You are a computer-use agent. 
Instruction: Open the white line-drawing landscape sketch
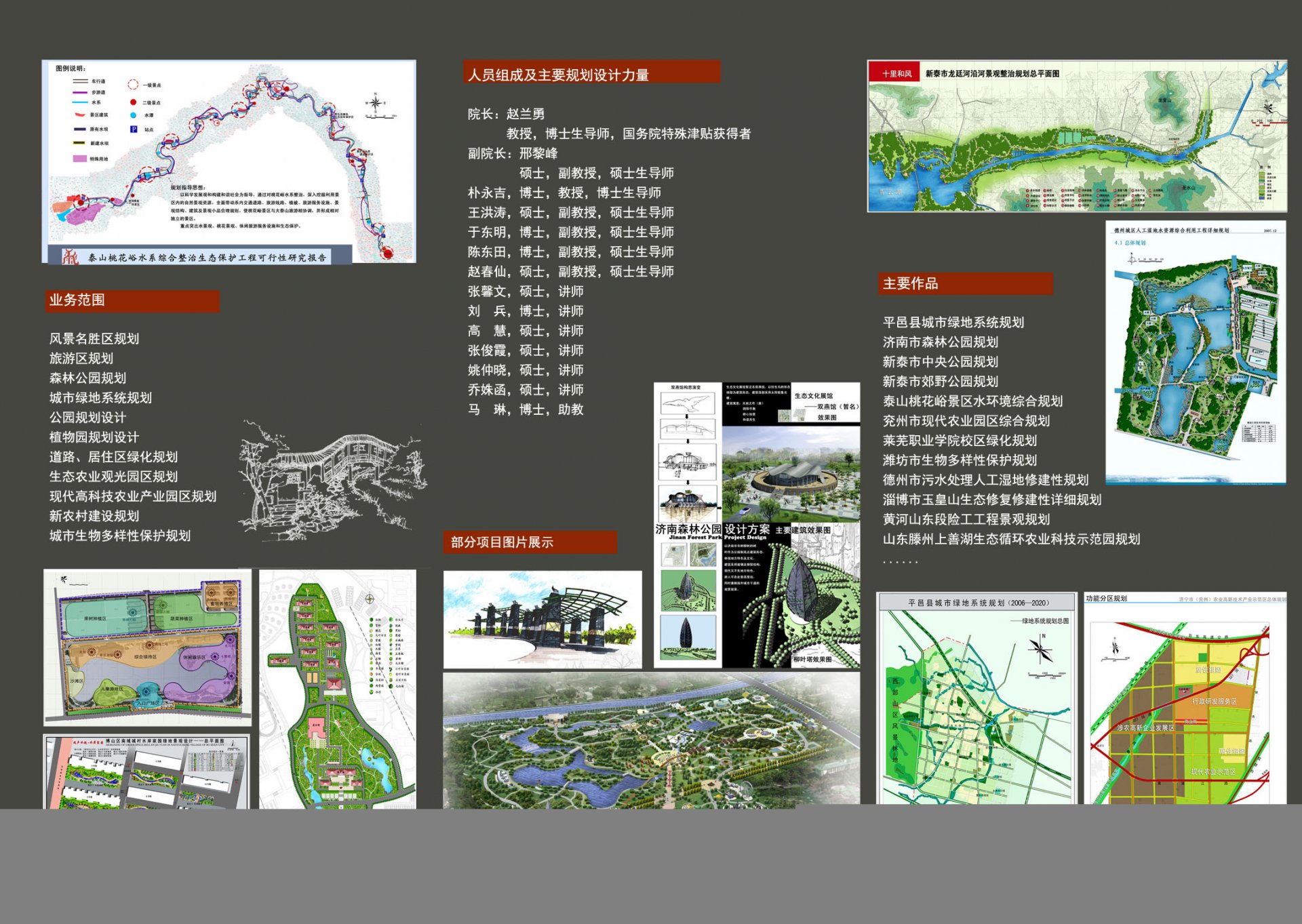point(332,480)
